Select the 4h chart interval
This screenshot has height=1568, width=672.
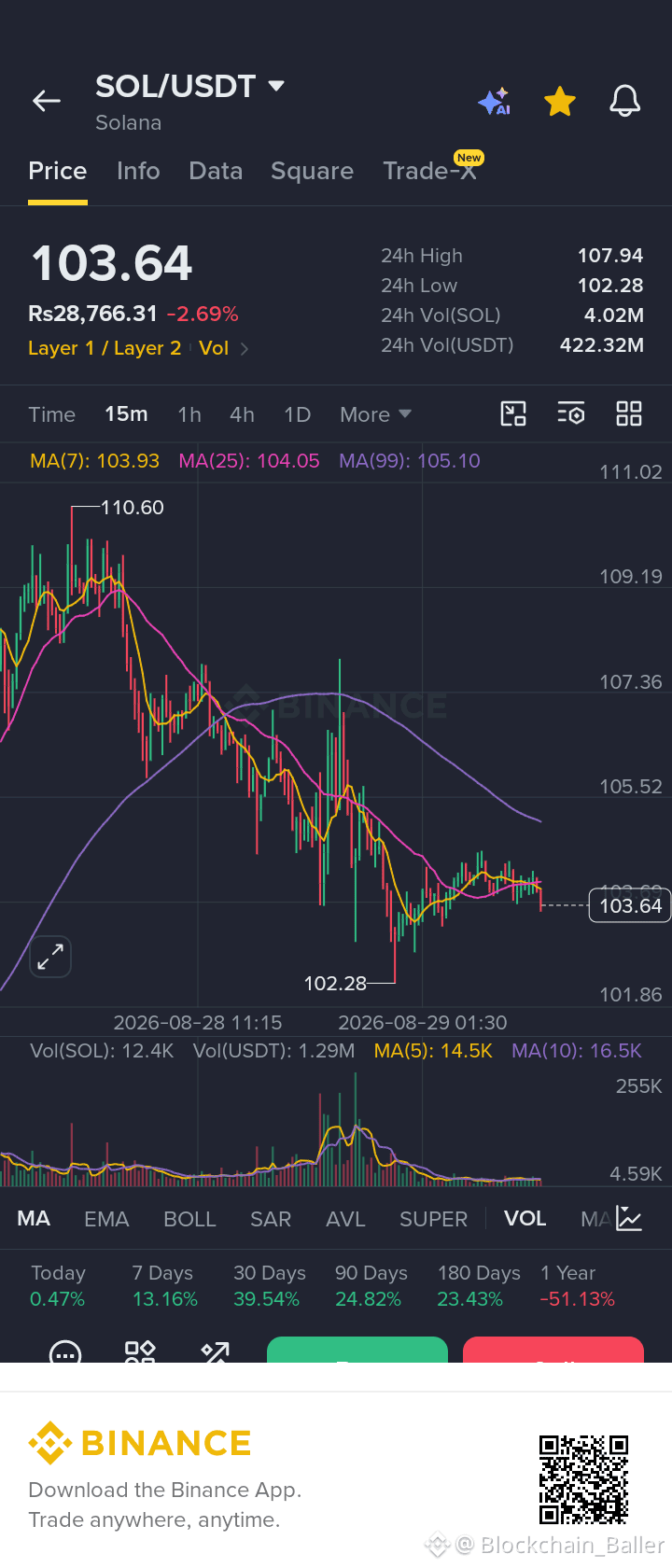click(x=242, y=414)
